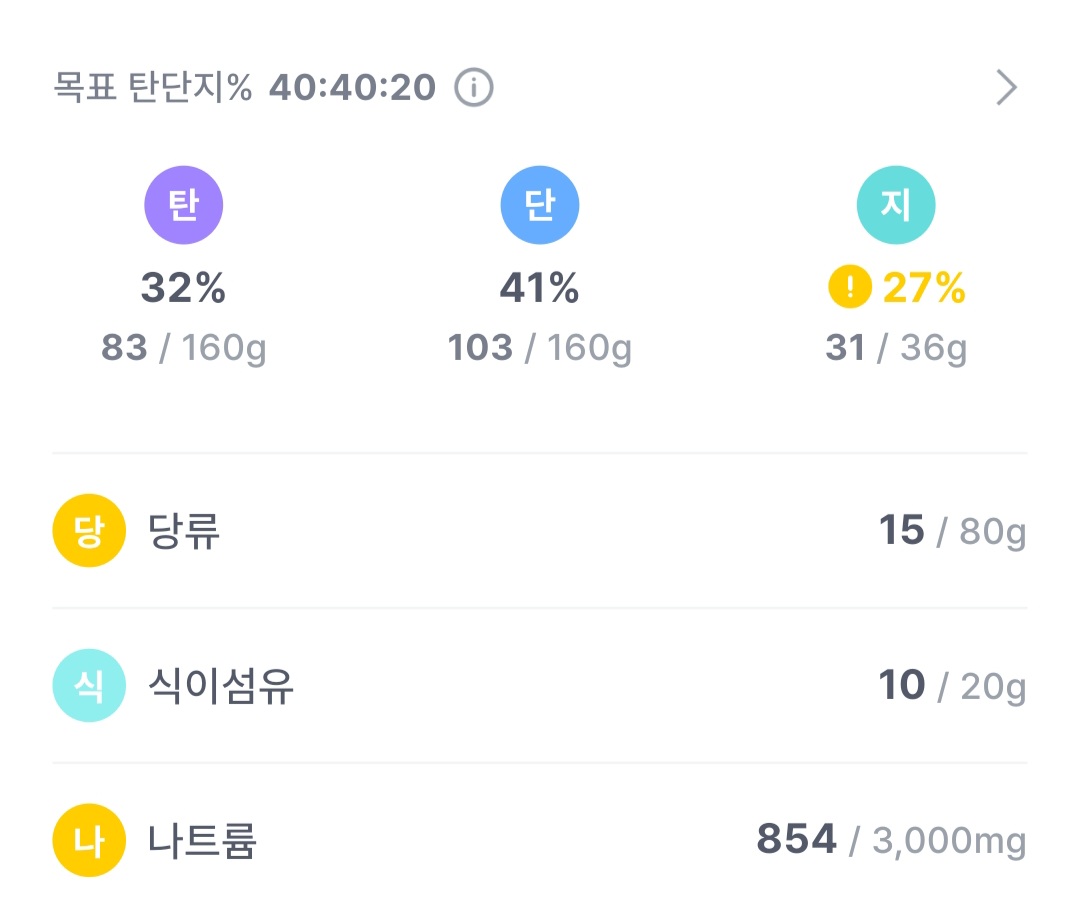The image size is (1080, 914).
Task: Tap the 41% protein percentage
Action: tap(539, 289)
